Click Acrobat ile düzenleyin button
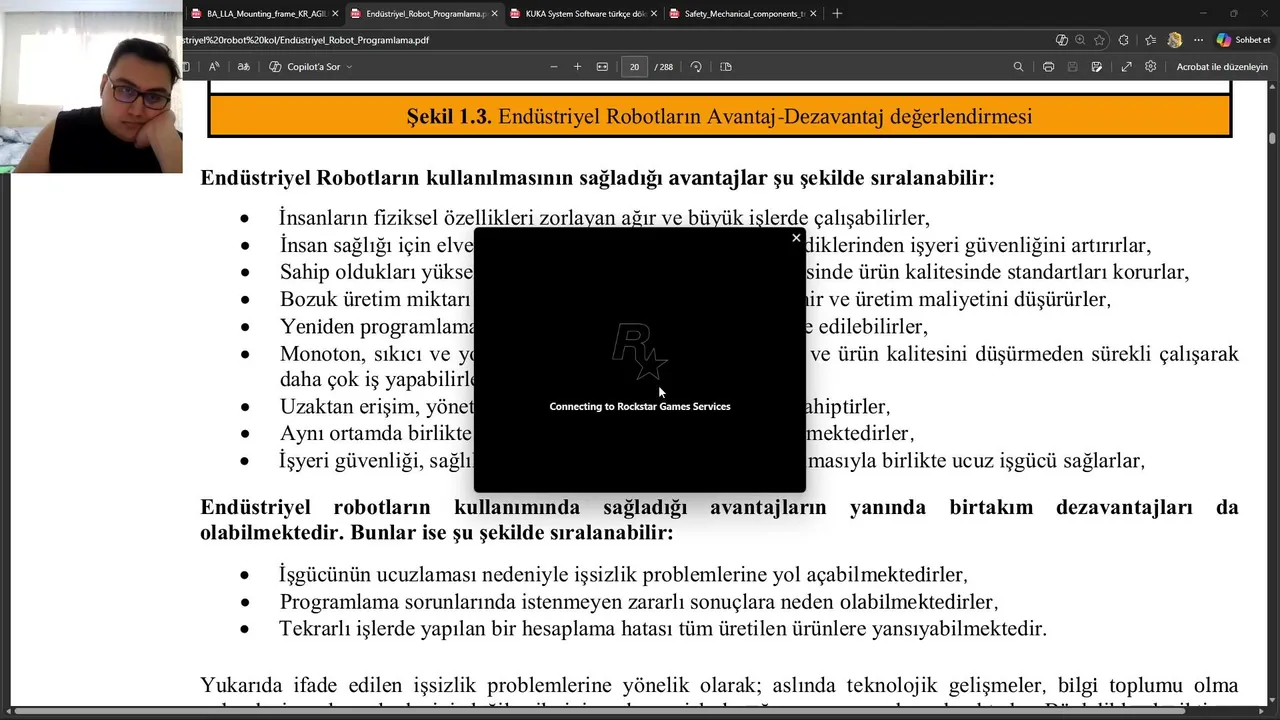1280x720 pixels. click(x=1222, y=67)
